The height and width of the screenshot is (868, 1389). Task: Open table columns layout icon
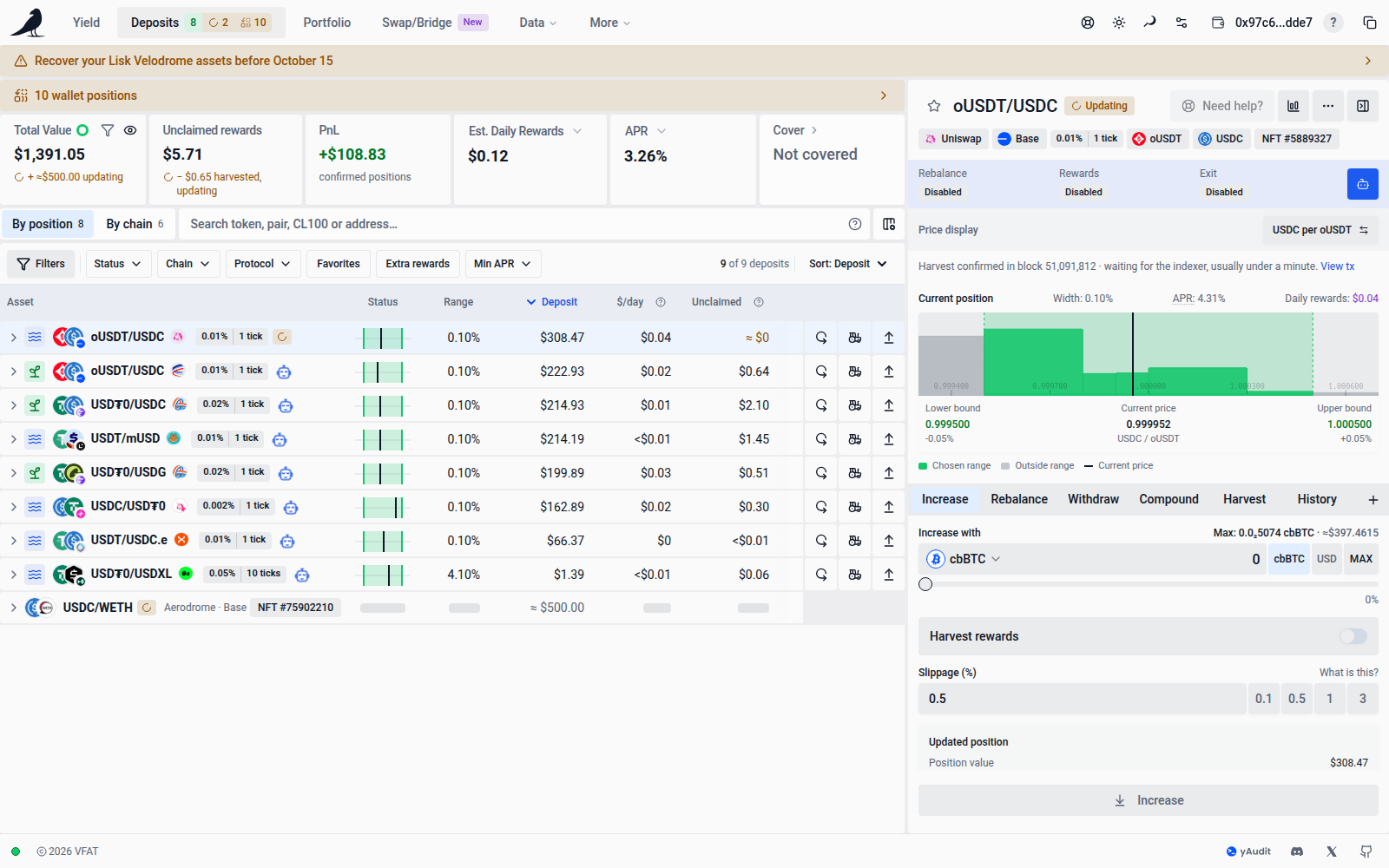click(x=889, y=224)
